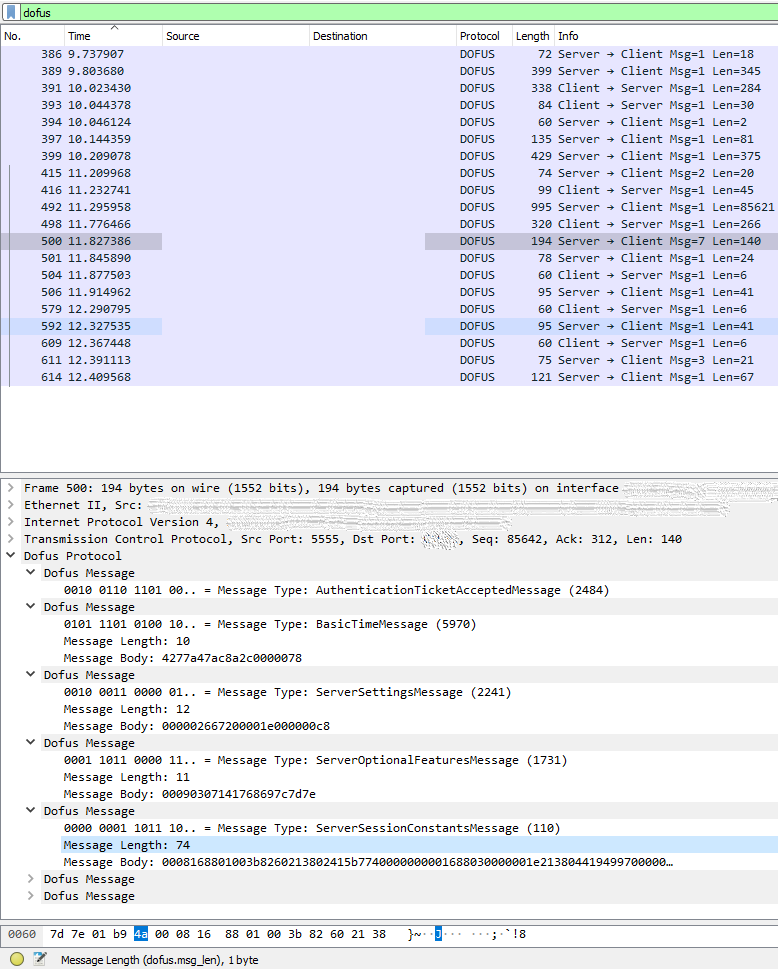Select packet 611 with Msg=3 Len=21
The width and height of the screenshot is (778, 969).
pos(389,360)
